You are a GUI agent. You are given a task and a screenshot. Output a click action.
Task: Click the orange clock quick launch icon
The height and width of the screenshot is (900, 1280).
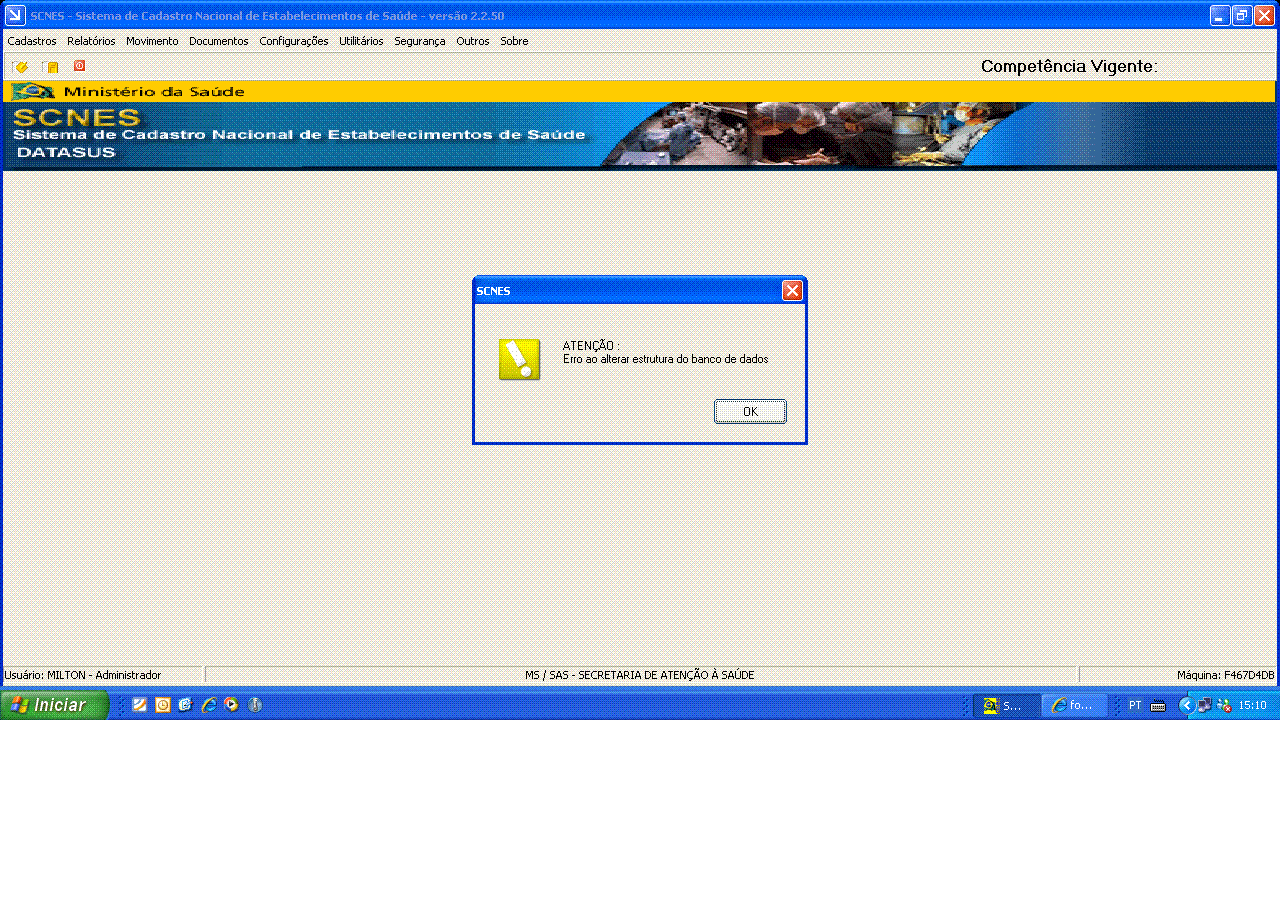[x=163, y=705]
